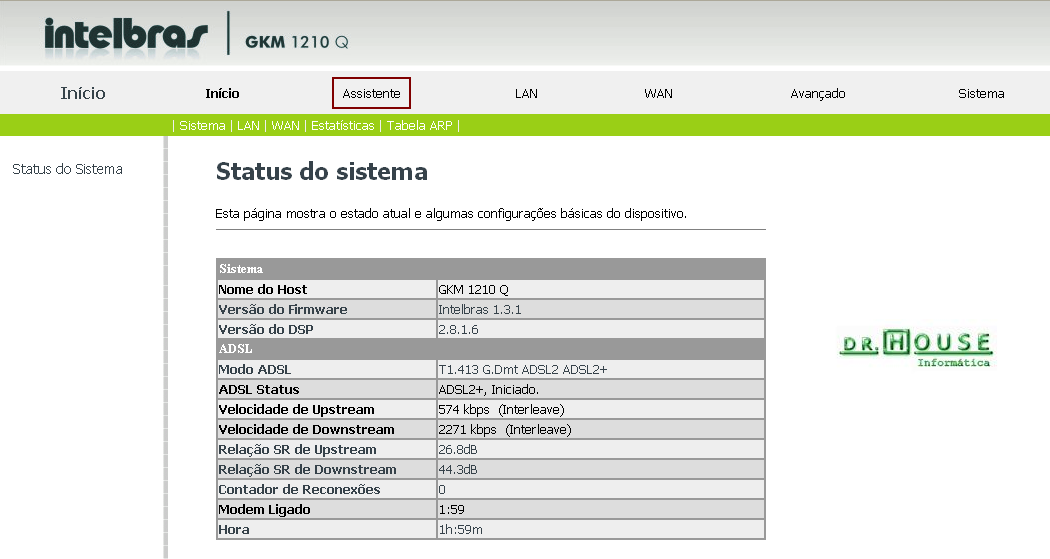Image resolution: width=1050 pixels, height=559 pixels.
Task: Click the 'Relação SR de Downstream' label
Action: click(307, 470)
